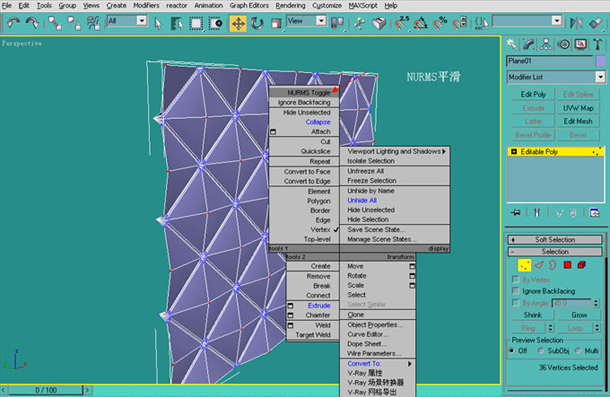Toggle the 2.5 Snaps magnet

click(x=402, y=23)
